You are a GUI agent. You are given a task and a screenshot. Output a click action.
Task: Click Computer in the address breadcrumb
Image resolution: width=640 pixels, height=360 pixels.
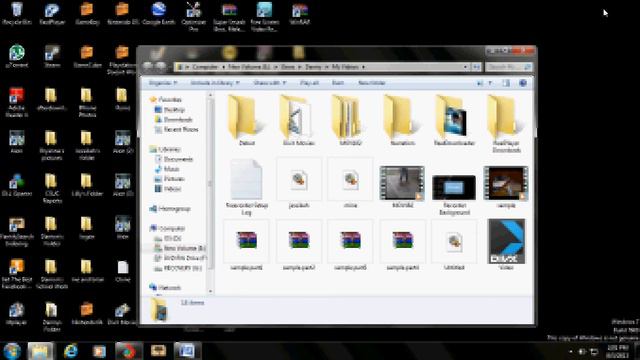205,67
